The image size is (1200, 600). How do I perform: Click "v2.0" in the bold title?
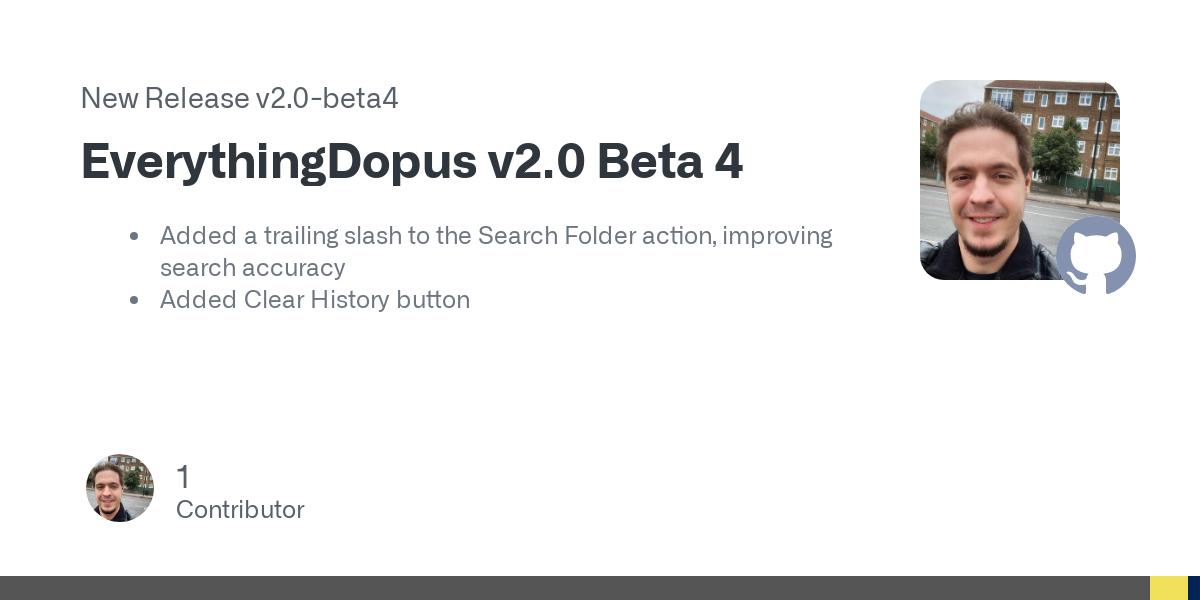click(536, 162)
